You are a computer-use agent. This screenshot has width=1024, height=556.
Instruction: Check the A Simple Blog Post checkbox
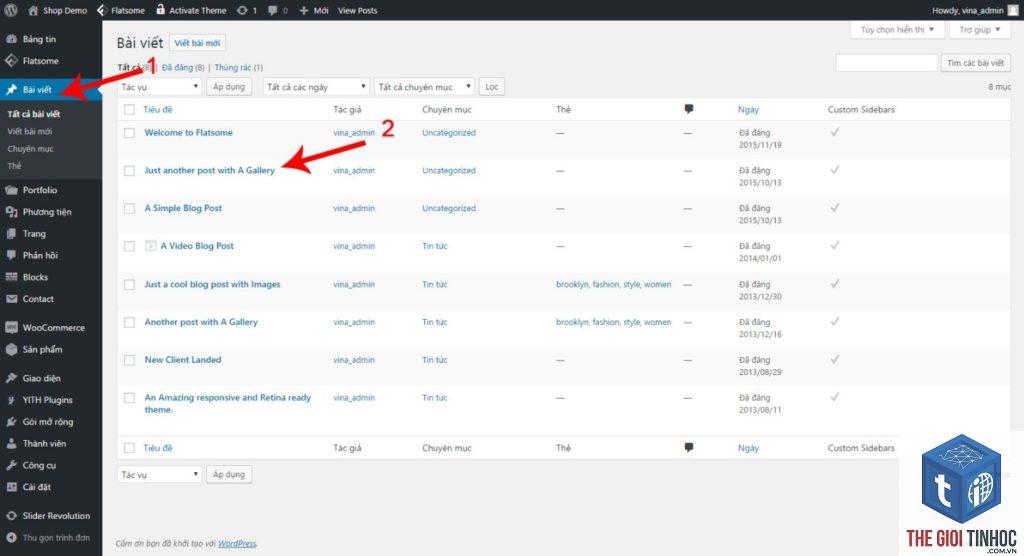point(129,208)
